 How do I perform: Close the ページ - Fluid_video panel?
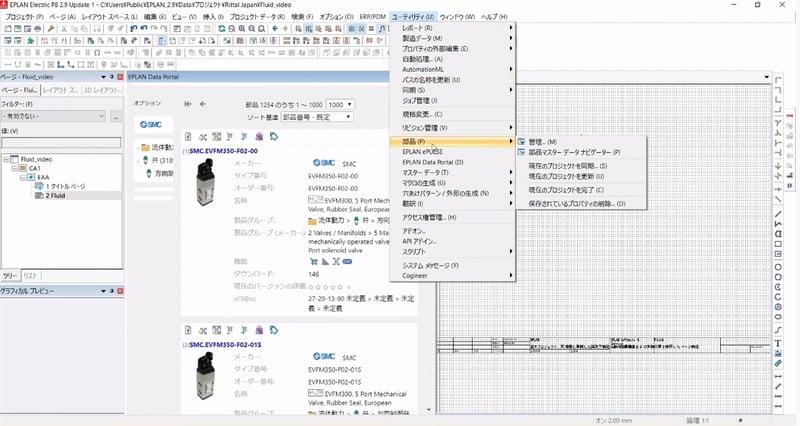click(x=120, y=77)
